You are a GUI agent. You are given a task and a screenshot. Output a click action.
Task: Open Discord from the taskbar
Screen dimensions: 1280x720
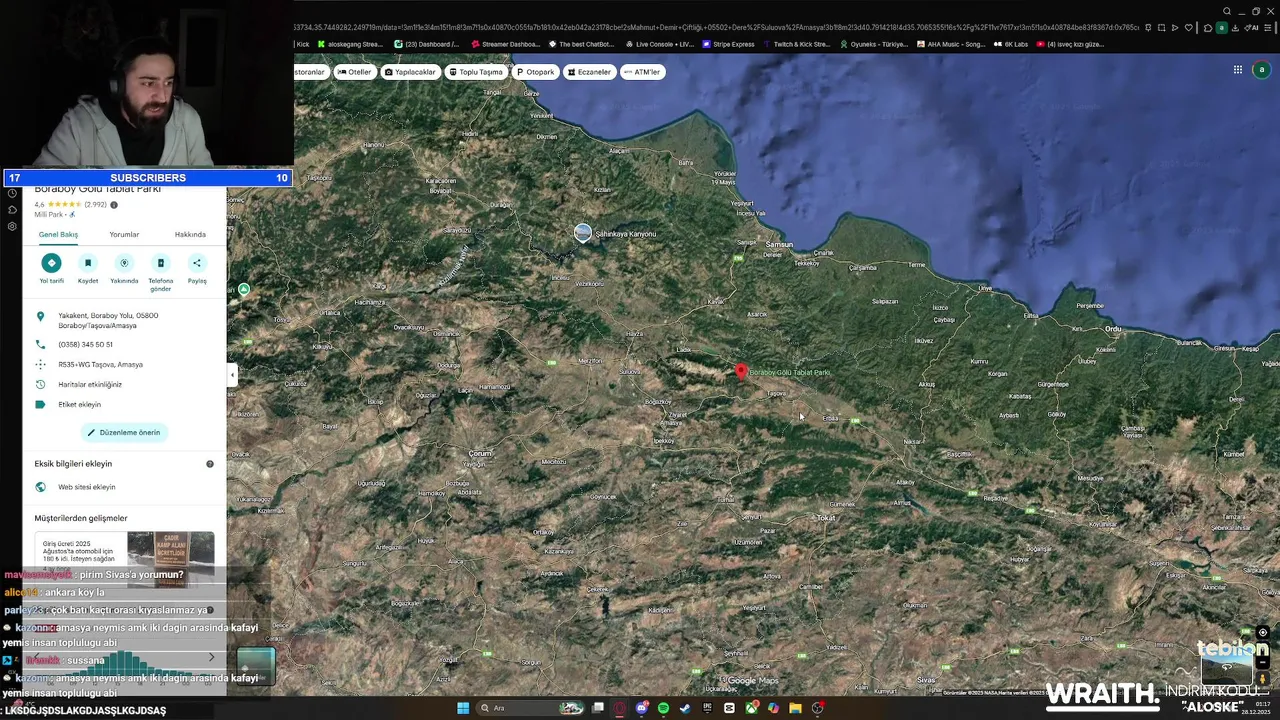click(642, 708)
